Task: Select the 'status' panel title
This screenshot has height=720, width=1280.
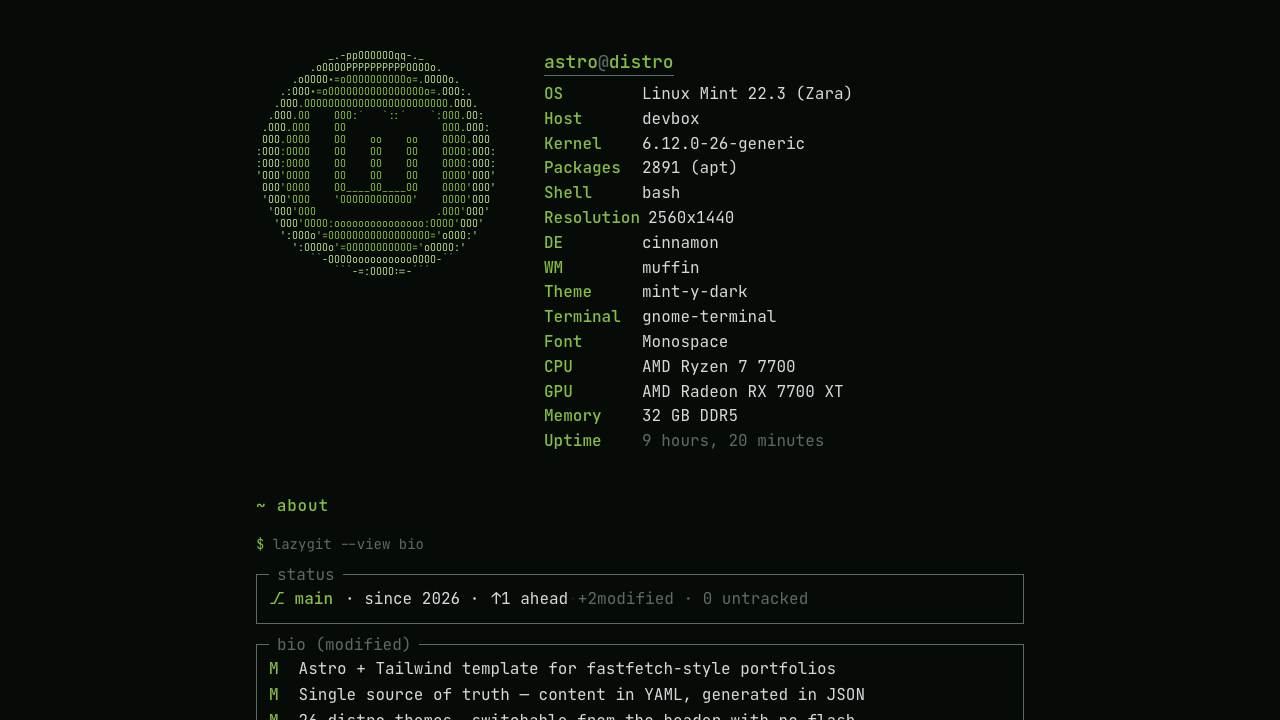Action: 306,575
